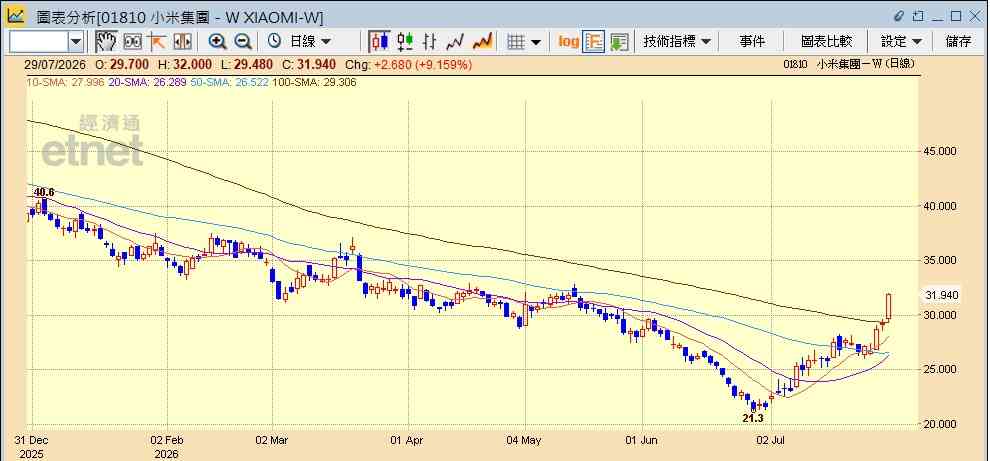990x461 pixels.
Task: Click the pop-out window icon in title bar
Action: pos(918,15)
